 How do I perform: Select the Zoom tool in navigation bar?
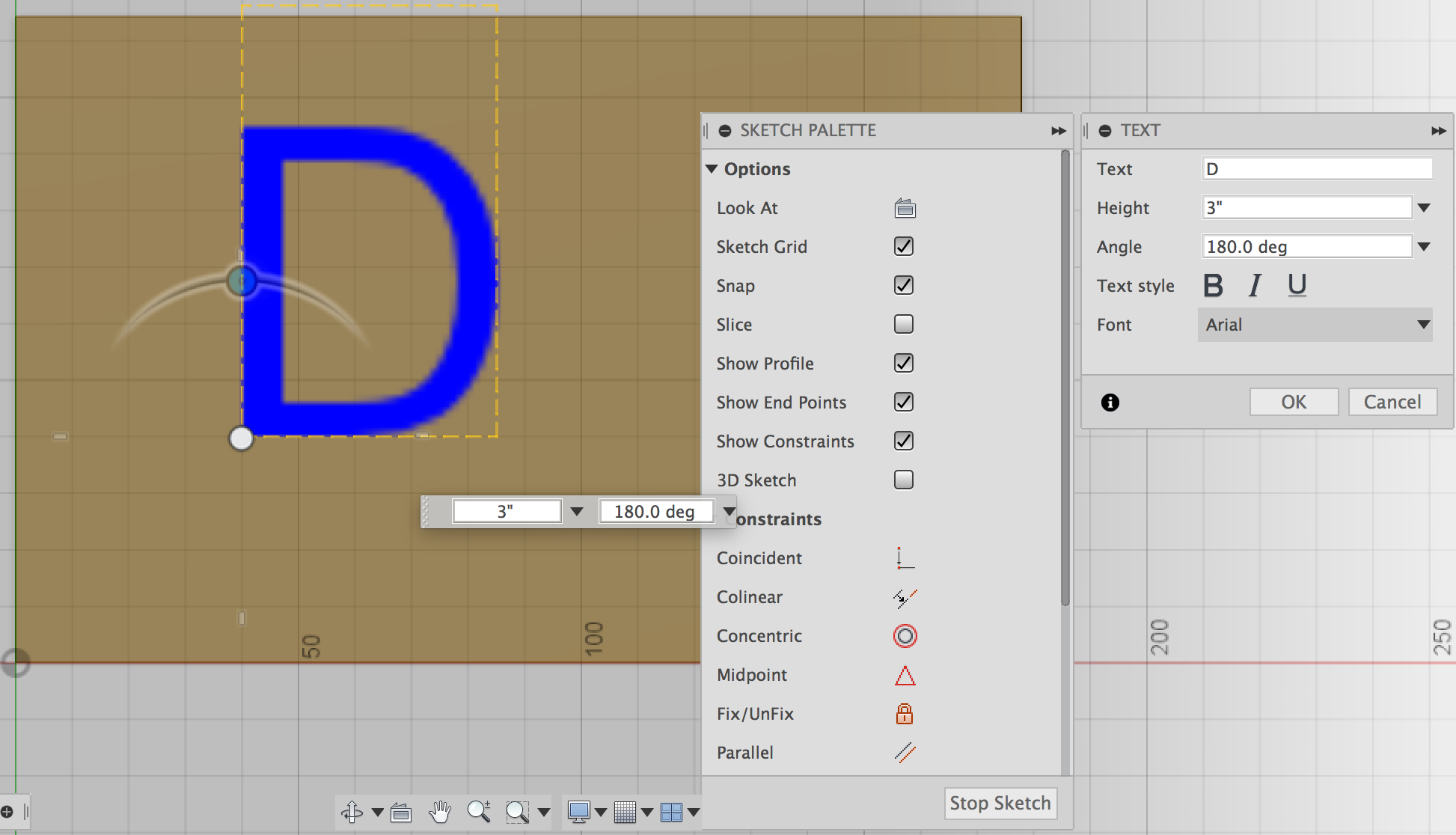479,812
